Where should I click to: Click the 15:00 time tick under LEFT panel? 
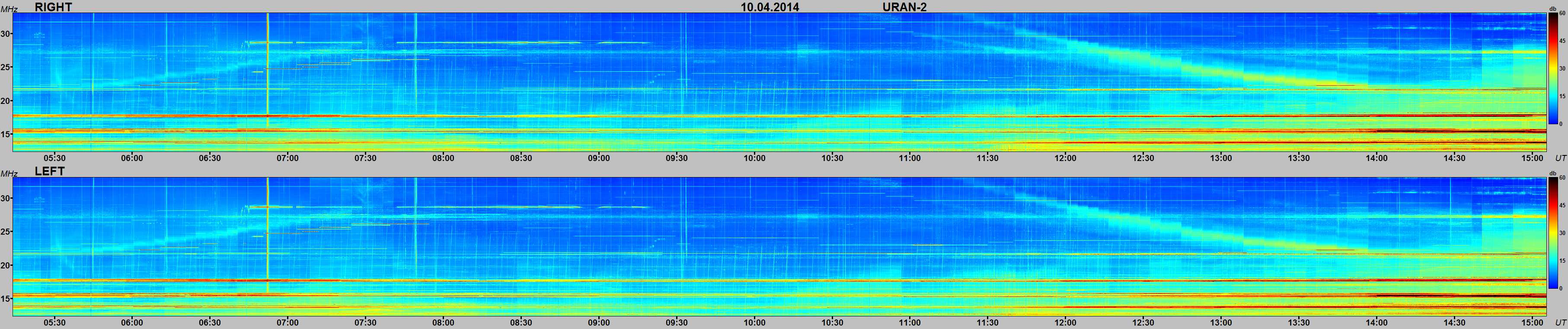point(1533,323)
